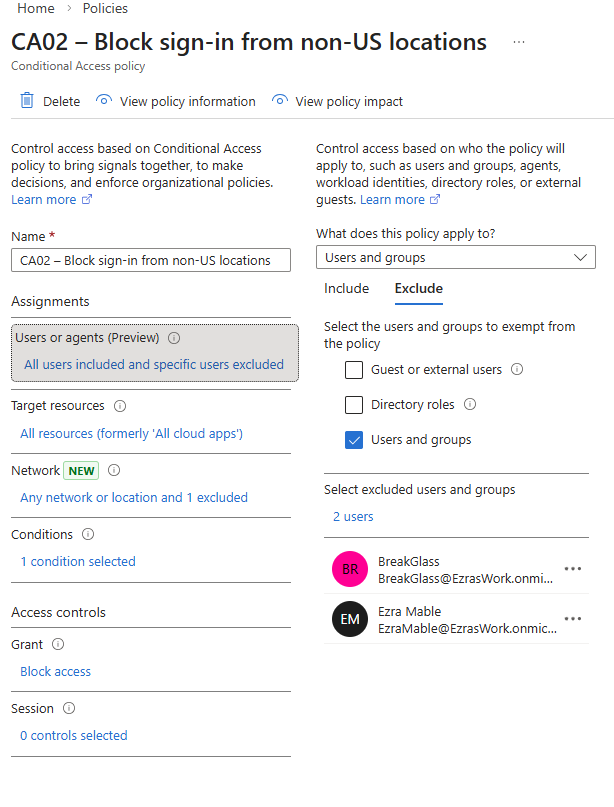Click info icon beside Guest or external users
Image resolution: width=614 pixels, height=807 pixels.
click(x=517, y=369)
